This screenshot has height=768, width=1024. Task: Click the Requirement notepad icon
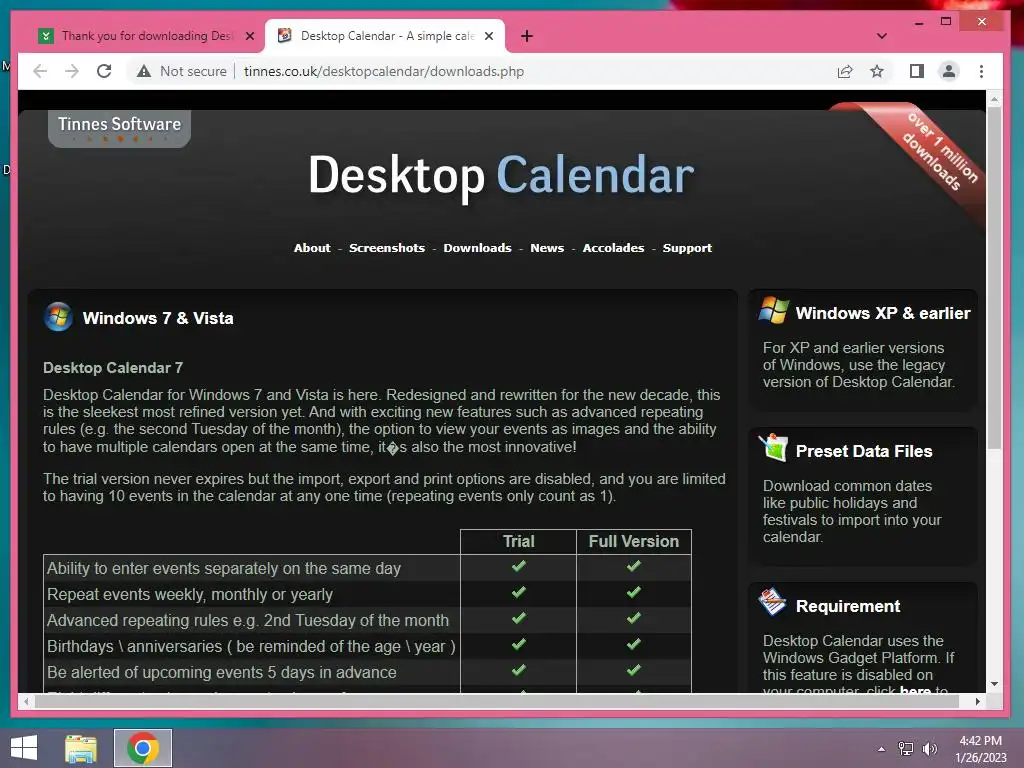(x=773, y=602)
